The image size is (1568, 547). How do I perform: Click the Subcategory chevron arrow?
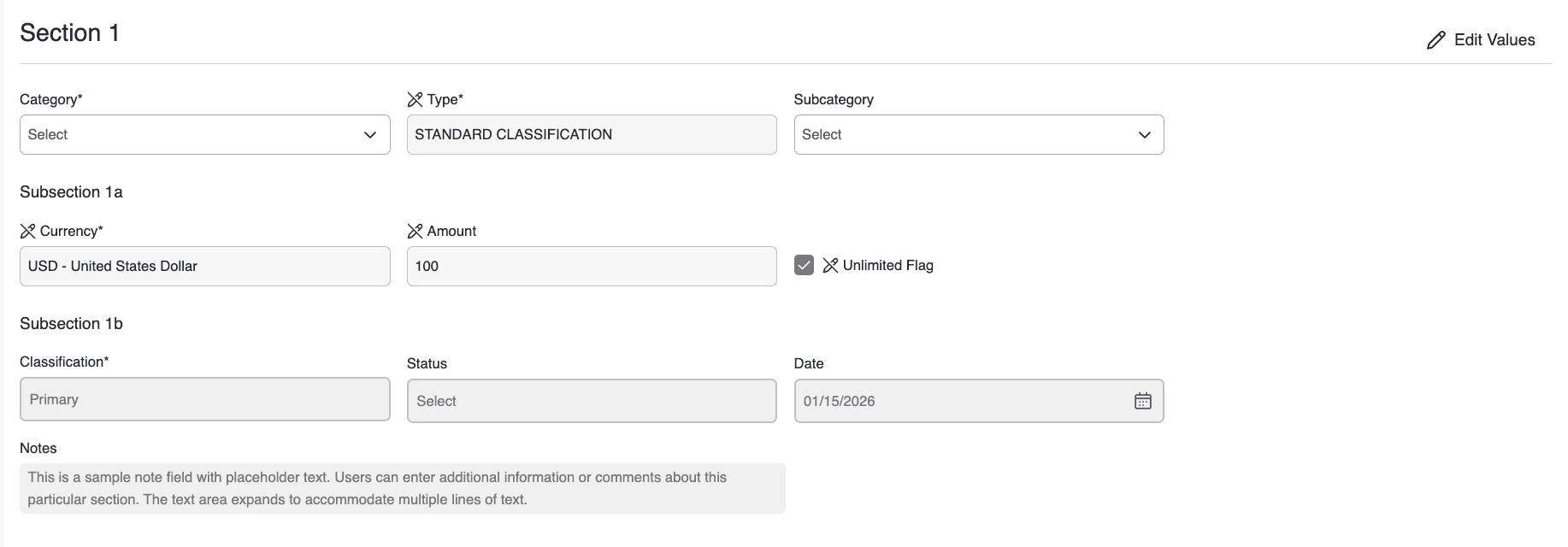coord(1144,135)
